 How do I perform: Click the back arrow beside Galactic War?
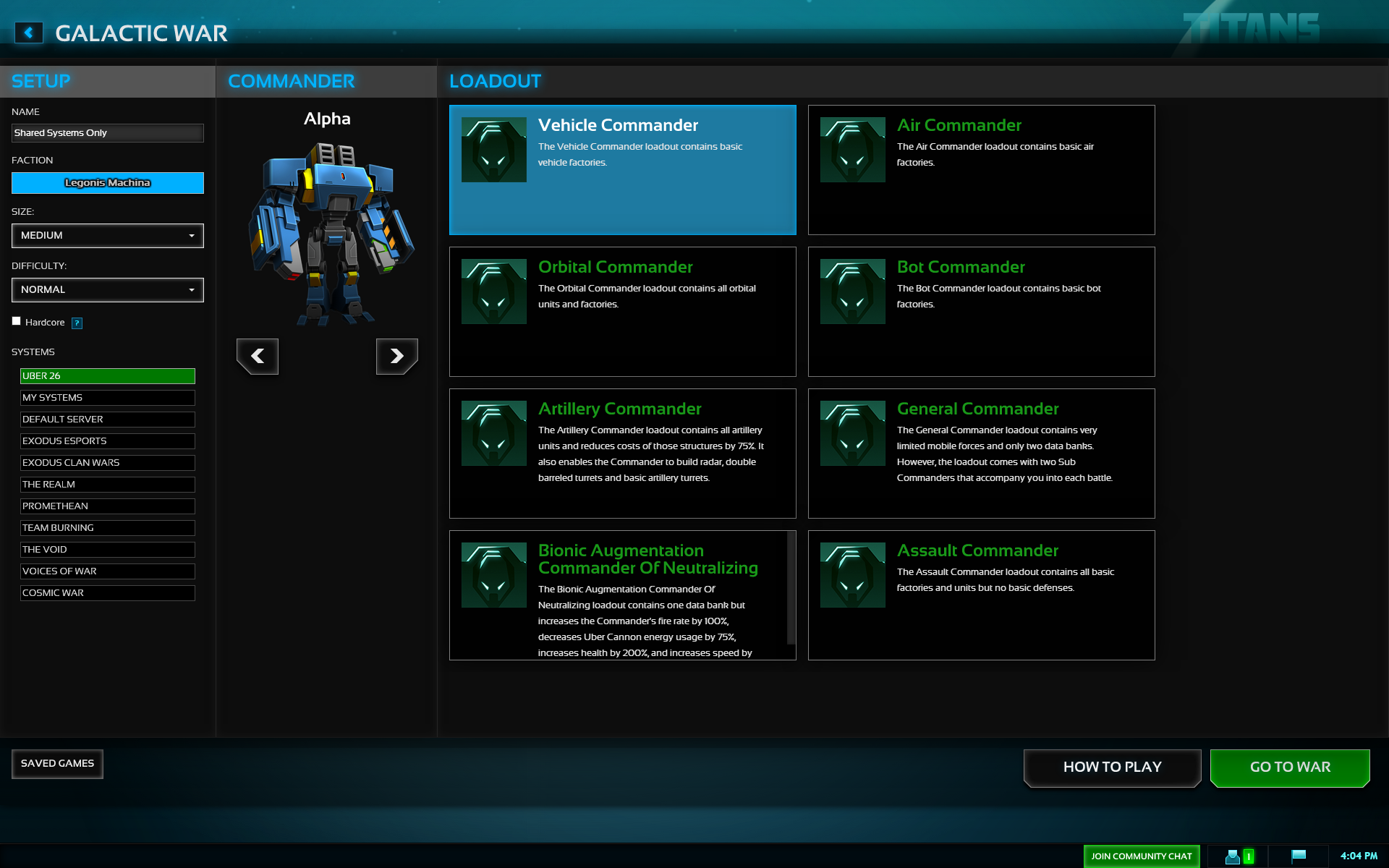(29, 33)
